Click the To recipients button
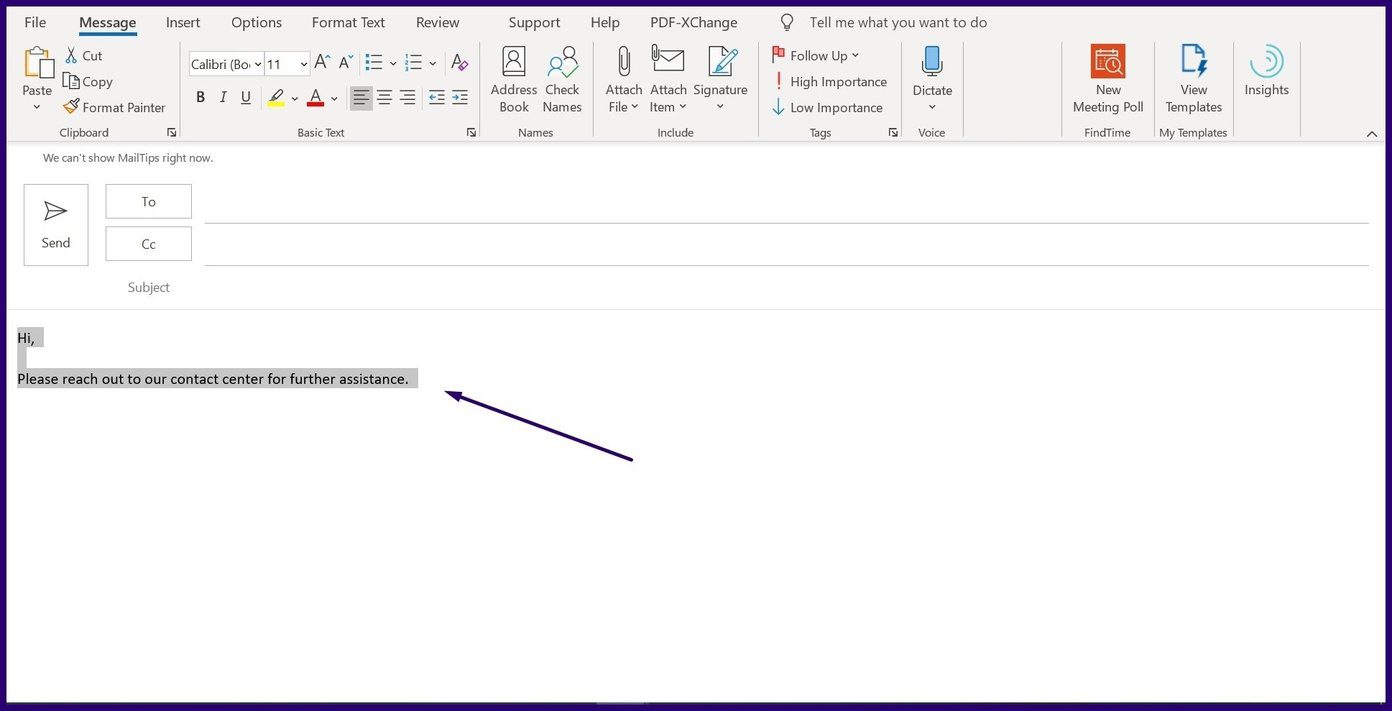Image resolution: width=1392 pixels, height=711 pixels. coord(148,201)
